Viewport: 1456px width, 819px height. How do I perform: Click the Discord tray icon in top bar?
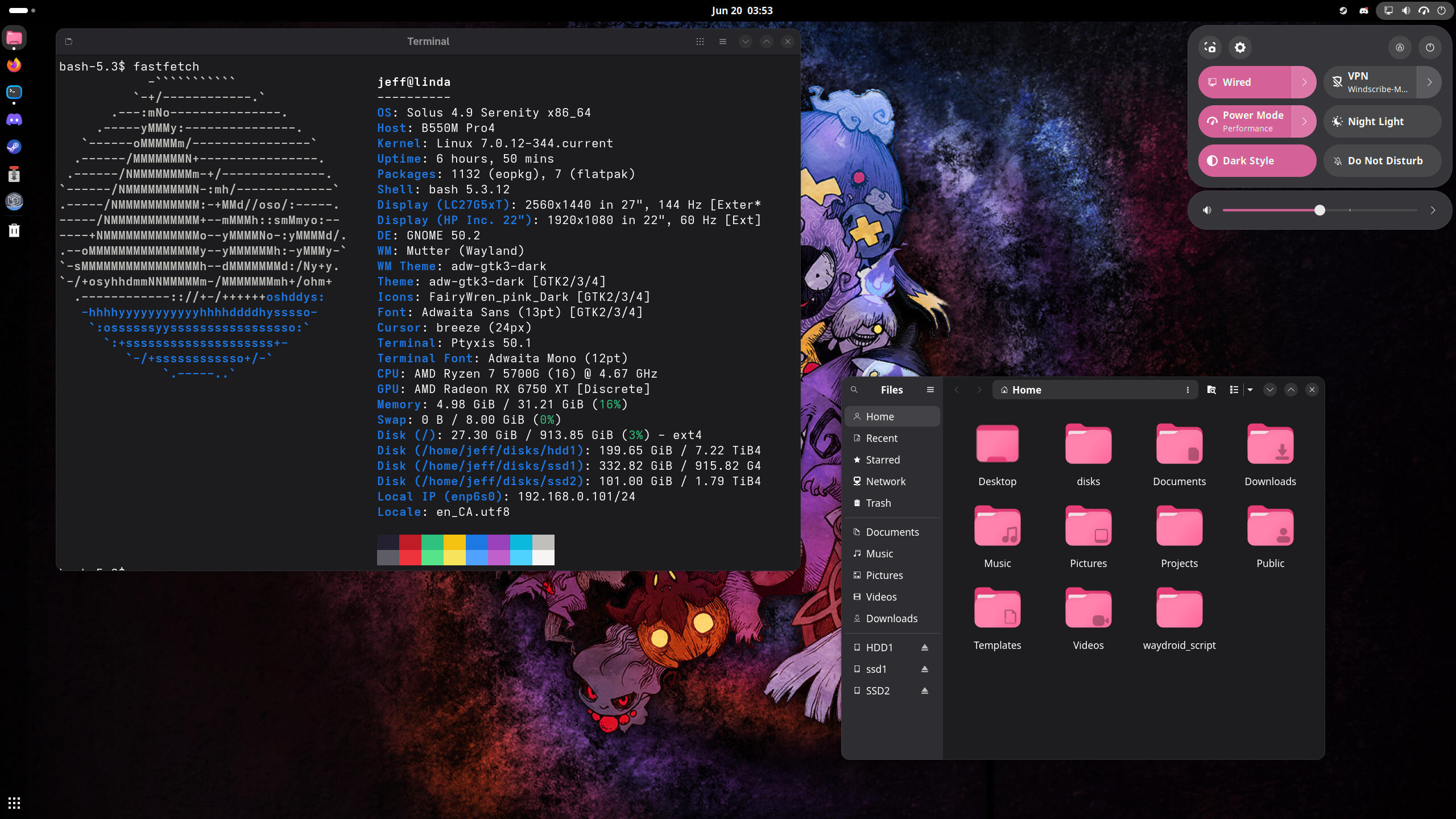tap(1364, 10)
